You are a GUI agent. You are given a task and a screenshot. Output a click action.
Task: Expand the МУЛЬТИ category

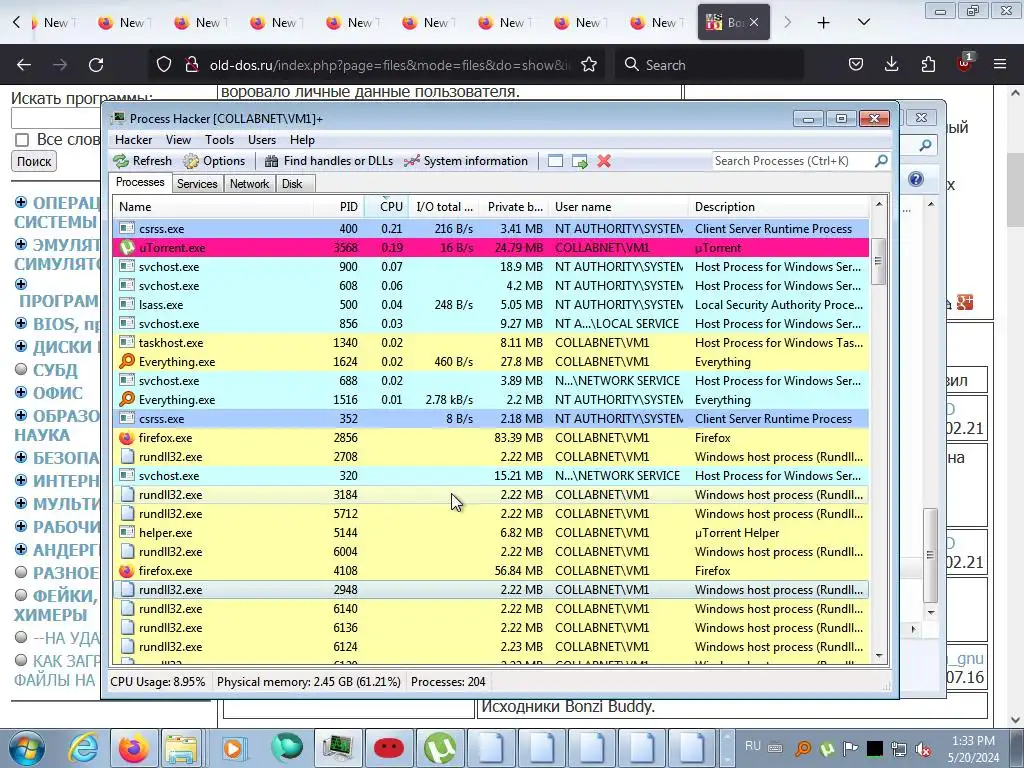21,503
